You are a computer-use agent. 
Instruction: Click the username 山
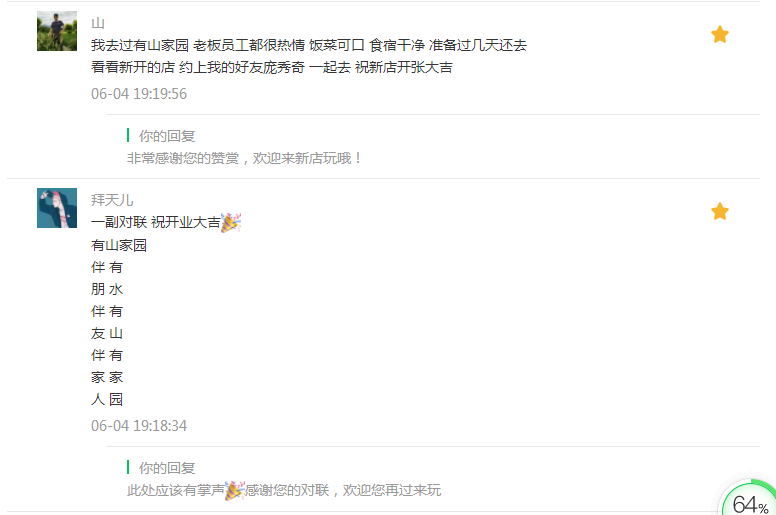tap(98, 23)
